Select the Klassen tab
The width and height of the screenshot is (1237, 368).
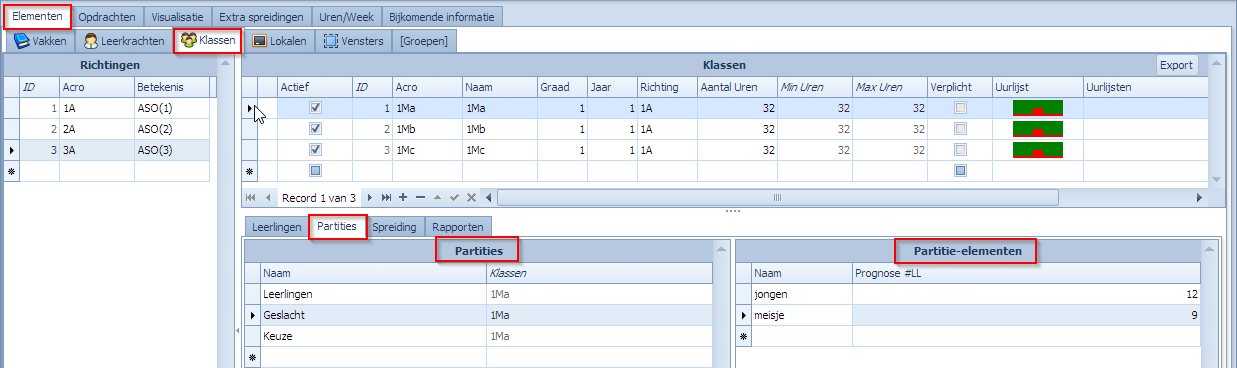pos(208,41)
